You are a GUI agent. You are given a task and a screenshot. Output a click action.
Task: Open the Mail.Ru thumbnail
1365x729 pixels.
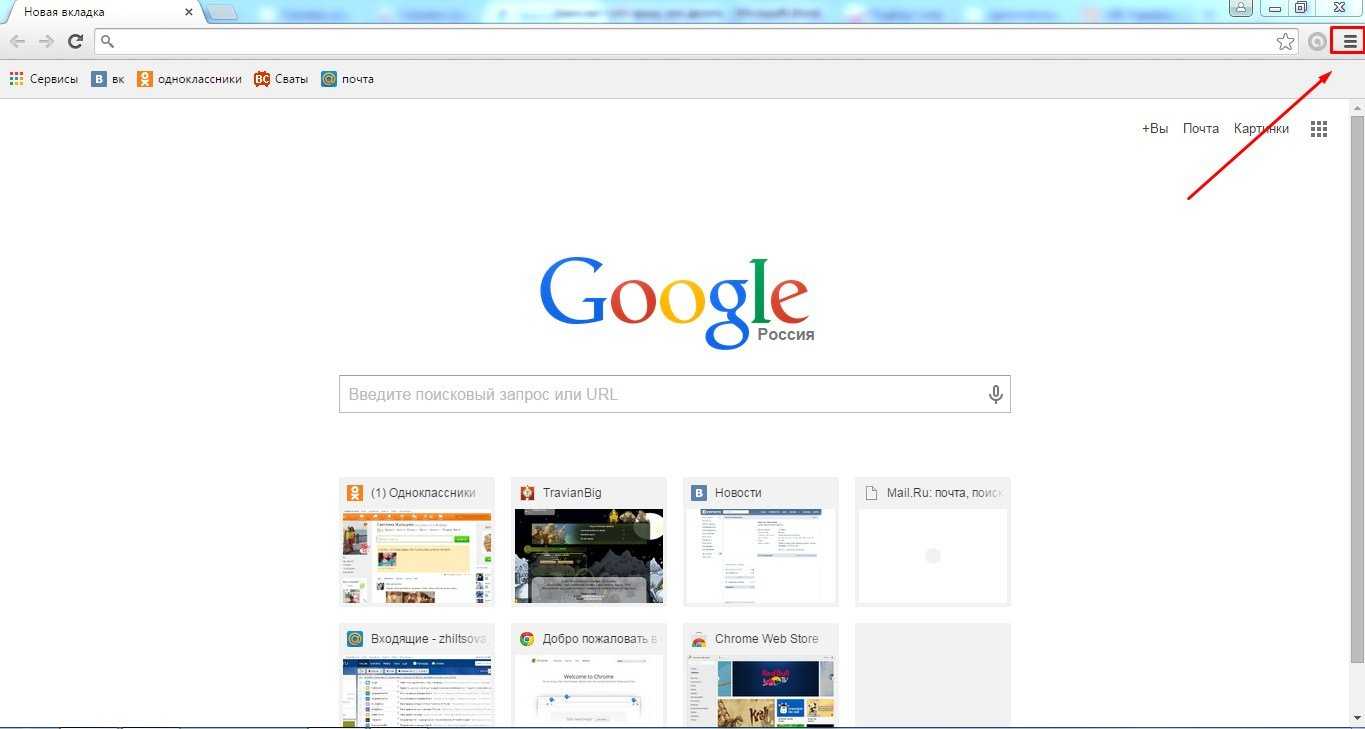pos(933,541)
